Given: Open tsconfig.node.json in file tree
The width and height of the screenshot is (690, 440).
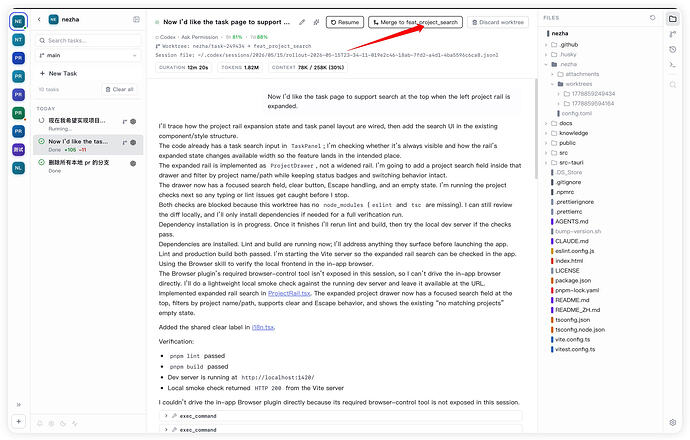Looking at the screenshot, I should pyautogui.click(x=580, y=330).
